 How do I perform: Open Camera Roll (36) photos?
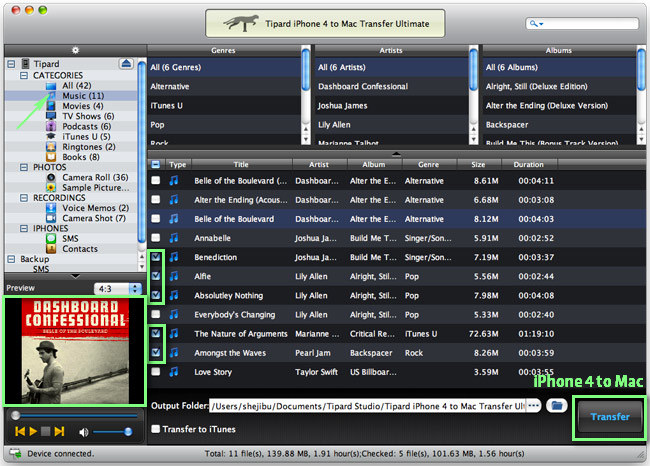[x=95, y=177]
